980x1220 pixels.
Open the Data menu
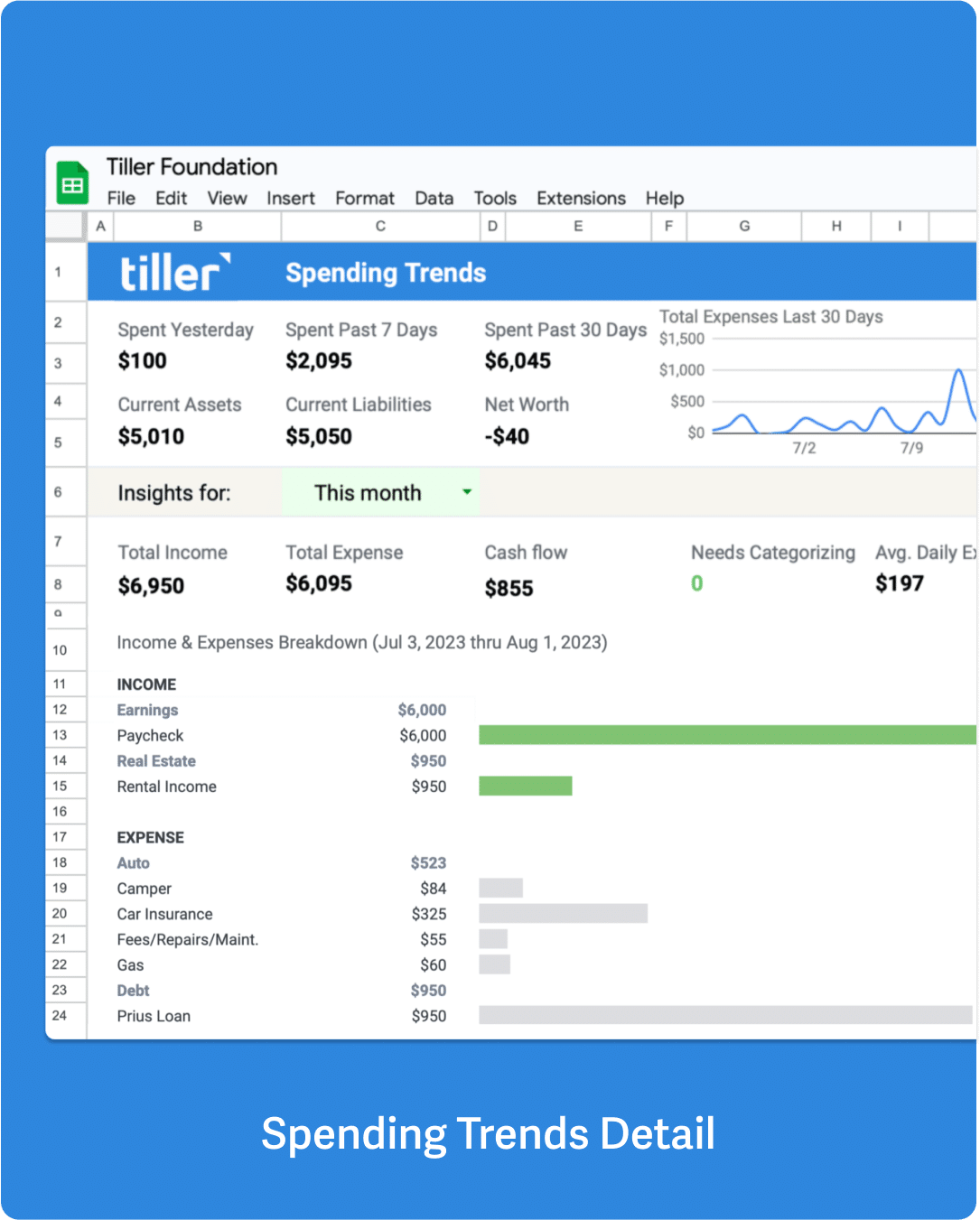tap(434, 198)
